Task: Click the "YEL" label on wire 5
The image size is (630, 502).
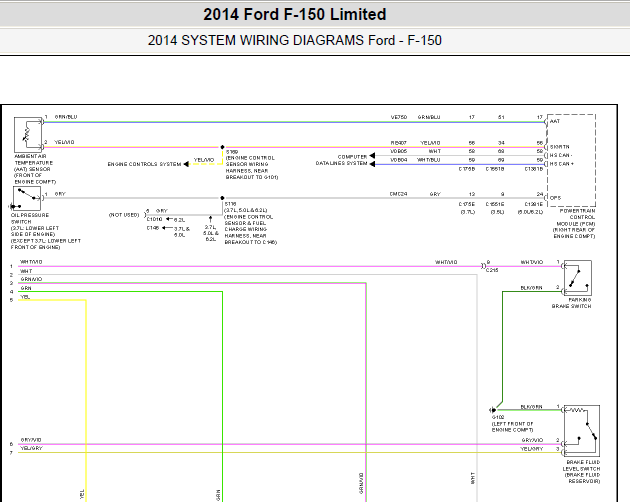Action: (25, 297)
